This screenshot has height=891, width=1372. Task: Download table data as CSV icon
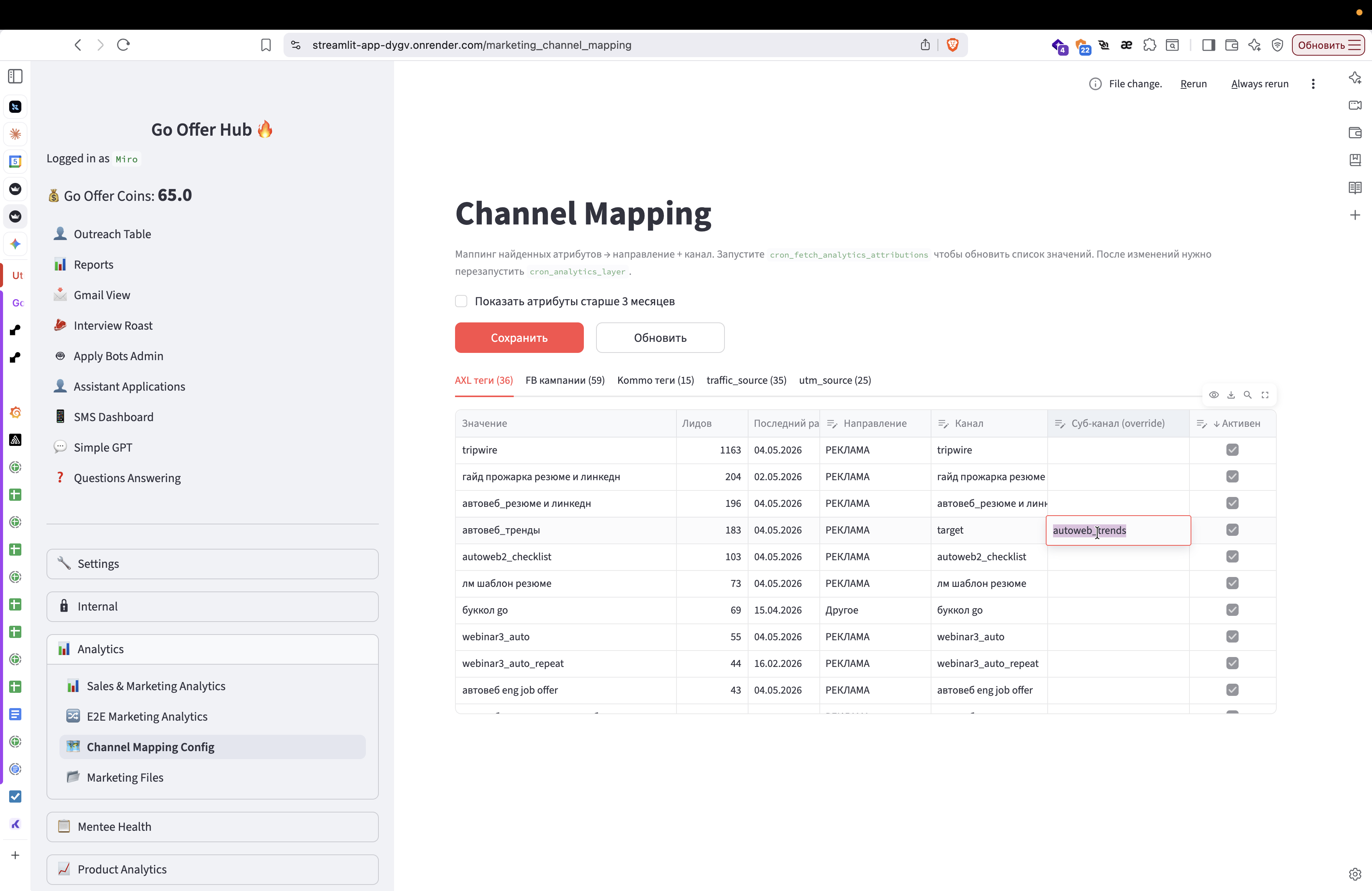(x=1231, y=395)
